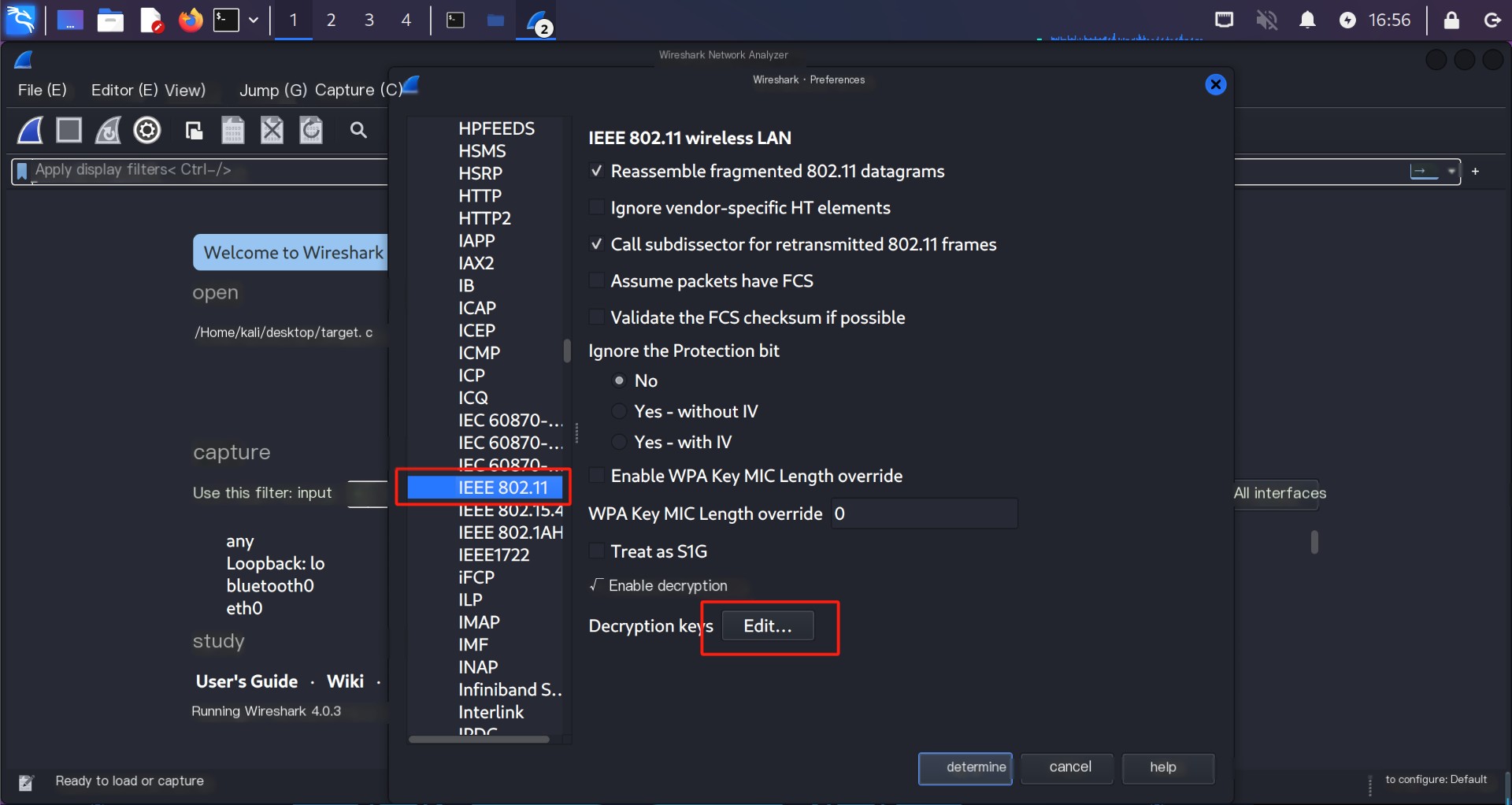Viewport: 1512px width, 805px height.
Task: Select Yes - with IV radio option
Action: point(620,442)
